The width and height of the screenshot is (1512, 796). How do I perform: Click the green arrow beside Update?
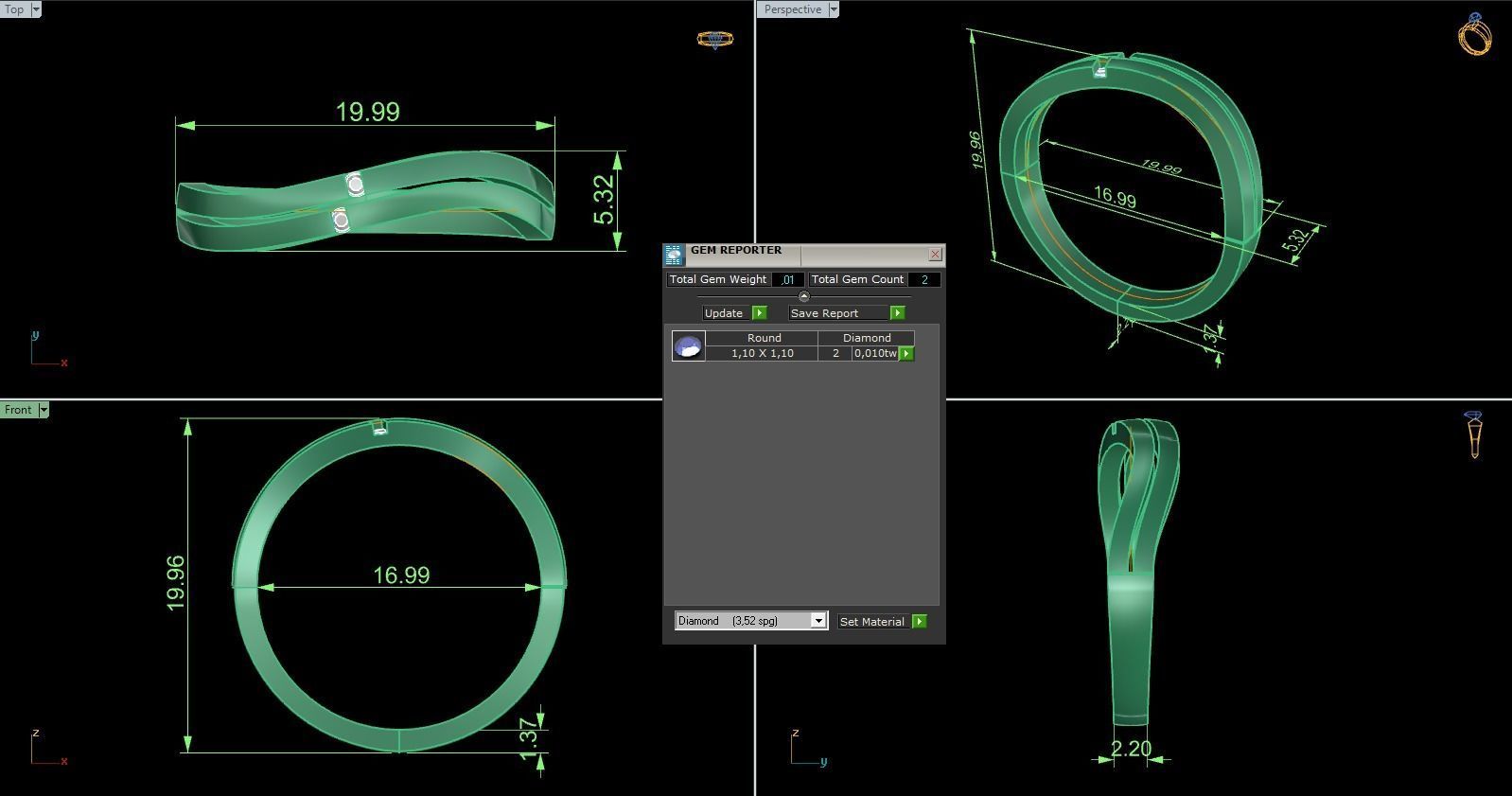tap(759, 313)
